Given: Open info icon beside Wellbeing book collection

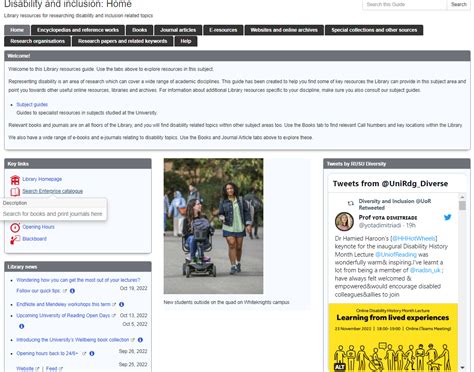Looking at the screenshot, I should (140, 340).
